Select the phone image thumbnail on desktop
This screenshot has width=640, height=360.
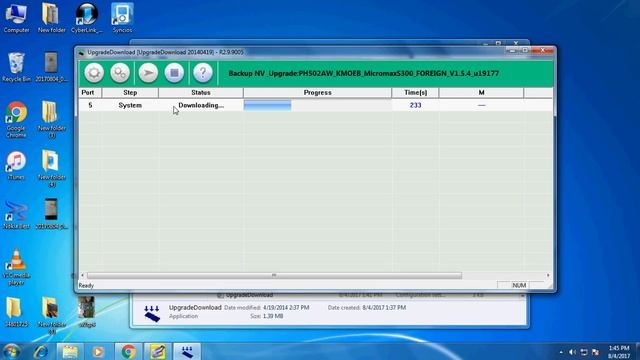pos(51,214)
